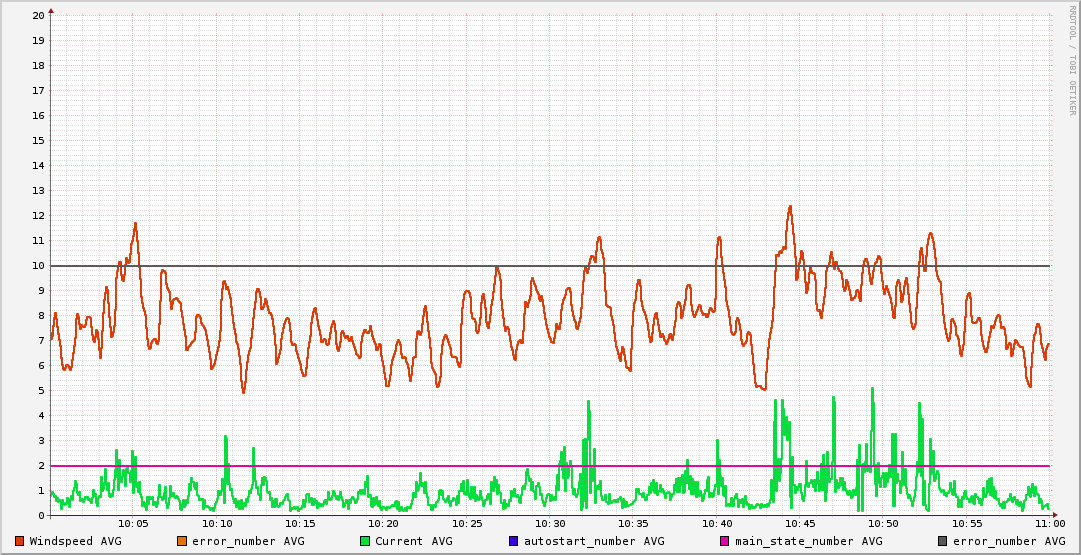This screenshot has width=1081, height=555.
Task: Click the dark gray error_number legend swatch
Action: click(x=943, y=541)
